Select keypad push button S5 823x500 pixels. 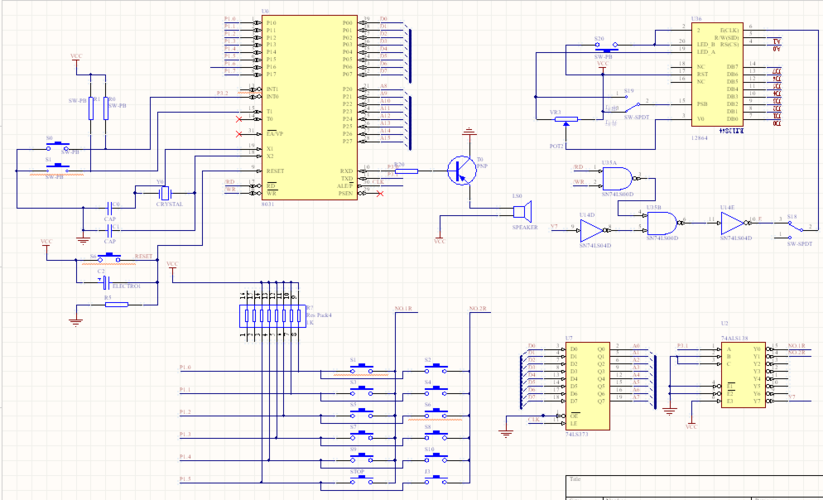tap(361, 413)
